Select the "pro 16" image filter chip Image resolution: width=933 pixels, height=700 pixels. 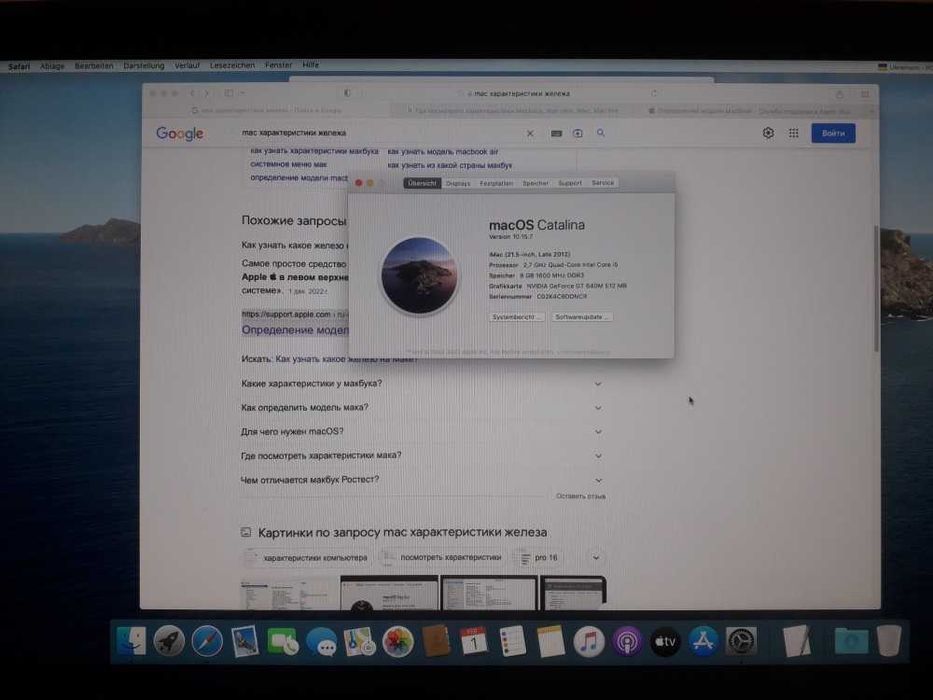[539, 558]
